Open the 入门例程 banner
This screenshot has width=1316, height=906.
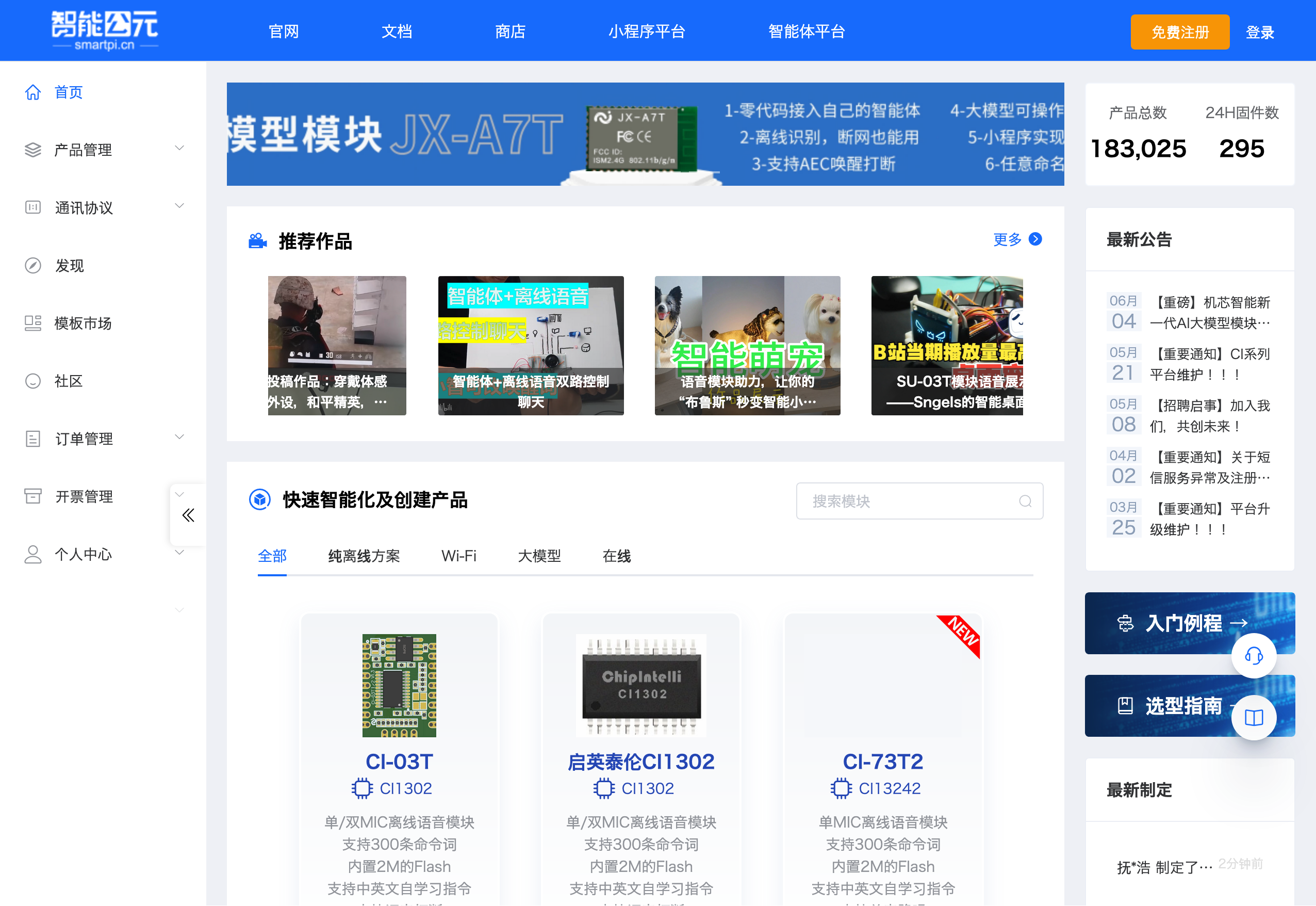(x=1190, y=623)
